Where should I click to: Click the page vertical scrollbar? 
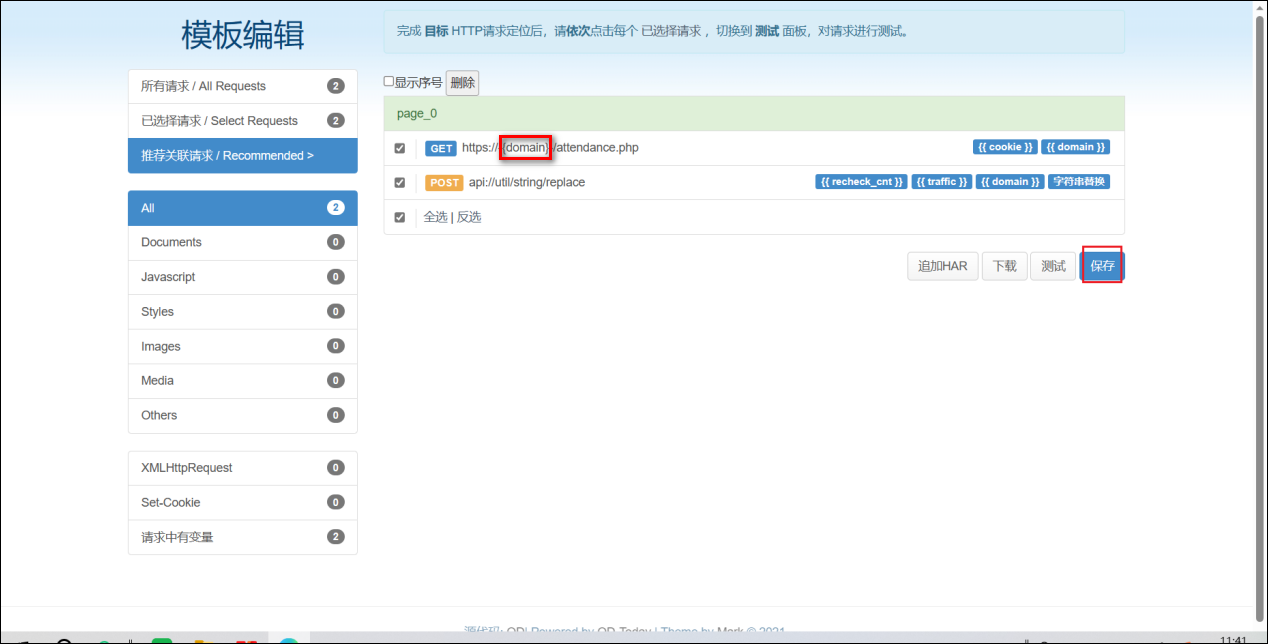tap(1260, 300)
